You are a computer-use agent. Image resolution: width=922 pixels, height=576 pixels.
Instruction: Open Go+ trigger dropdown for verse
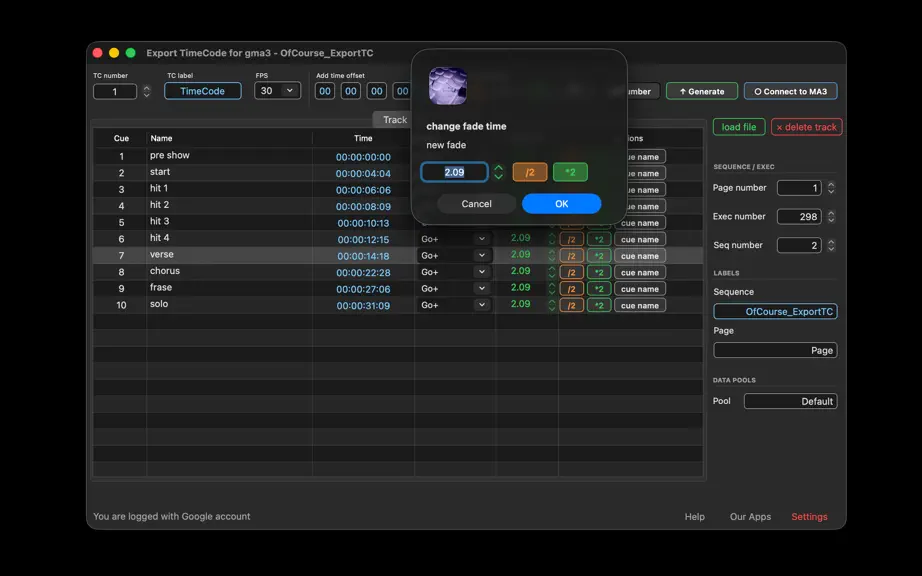pos(454,256)
